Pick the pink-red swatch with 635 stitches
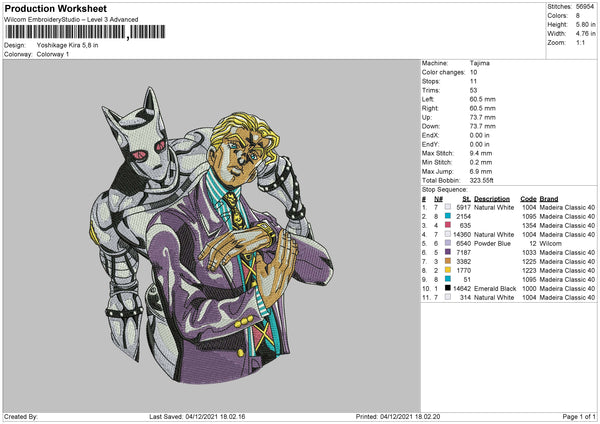Image resolution: width=600 pixels, height=424 pixels. (x=448, y=225)
